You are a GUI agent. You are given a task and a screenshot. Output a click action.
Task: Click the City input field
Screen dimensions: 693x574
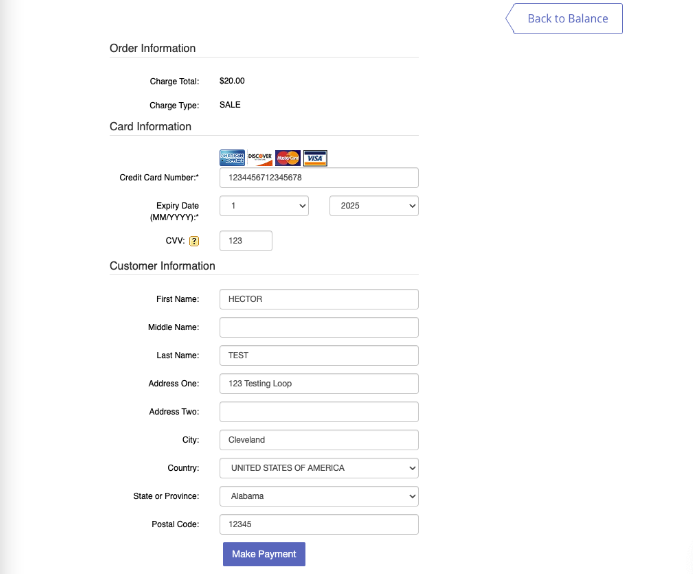(x=319, y=440)
